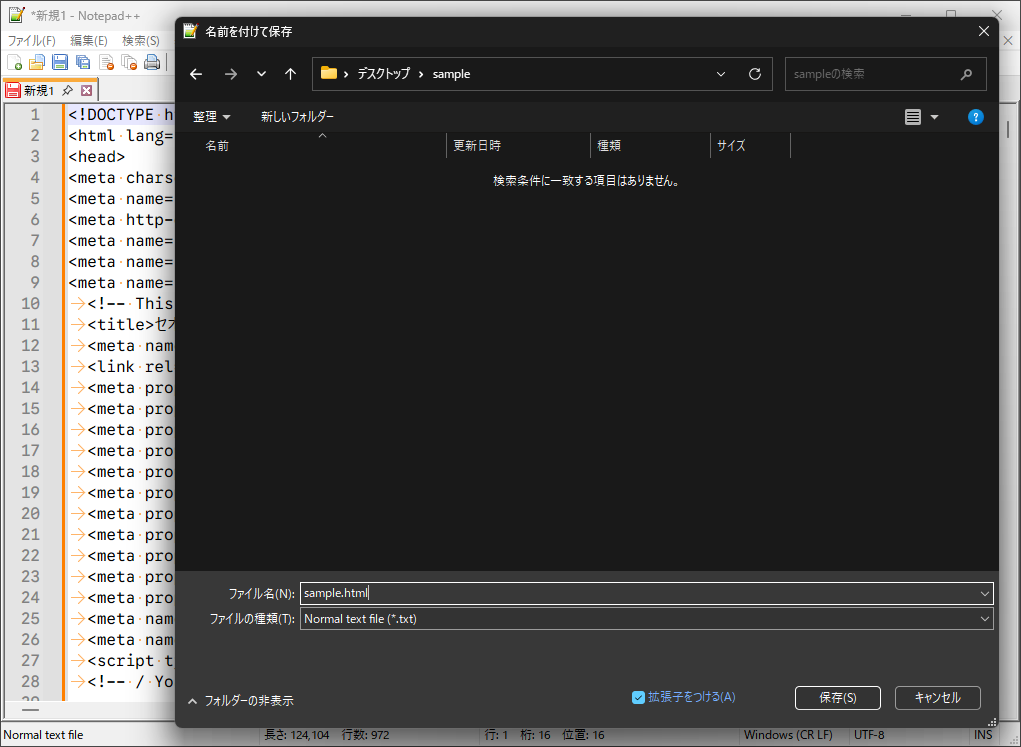The image size is (1021, 747).
Task: Refresh the sample folder view
Action: click(x=755, y=74)
